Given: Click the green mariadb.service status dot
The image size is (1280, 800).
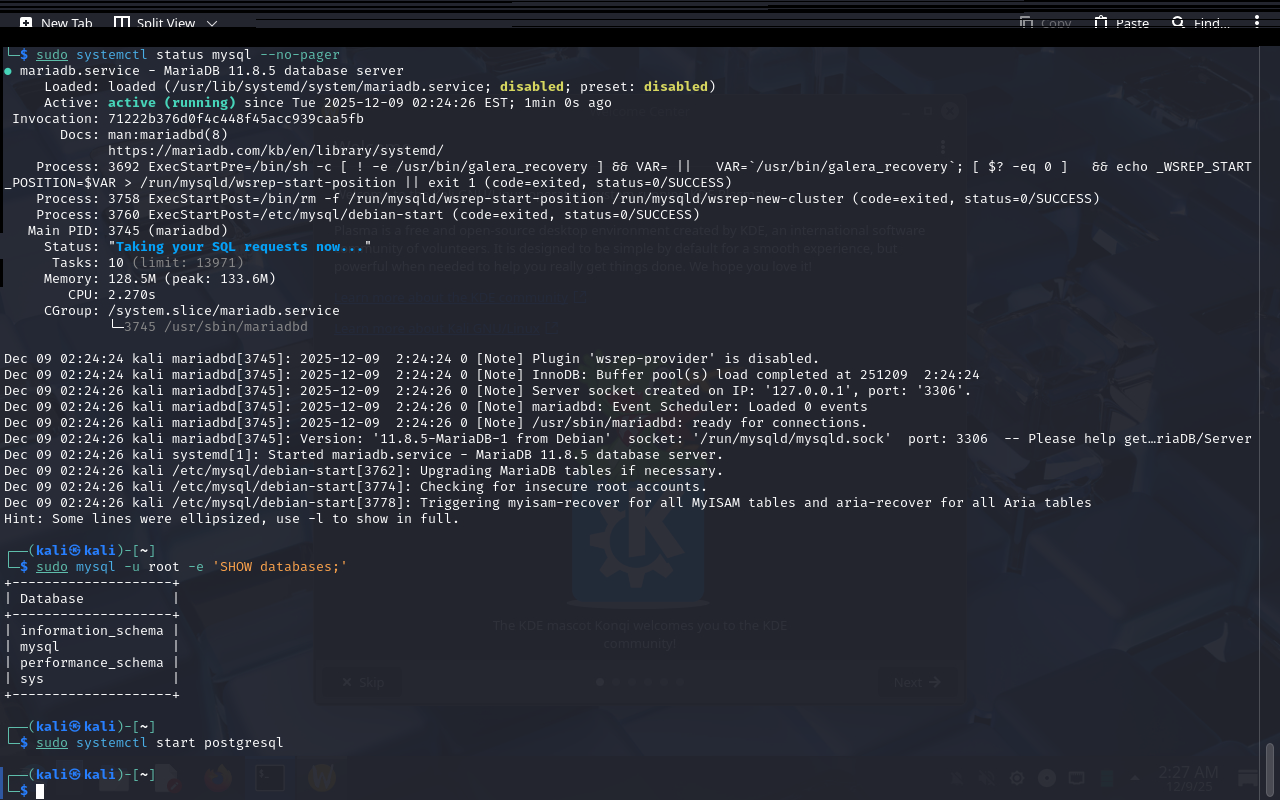Looking at the screenshot, I should [x=8, y=71].
